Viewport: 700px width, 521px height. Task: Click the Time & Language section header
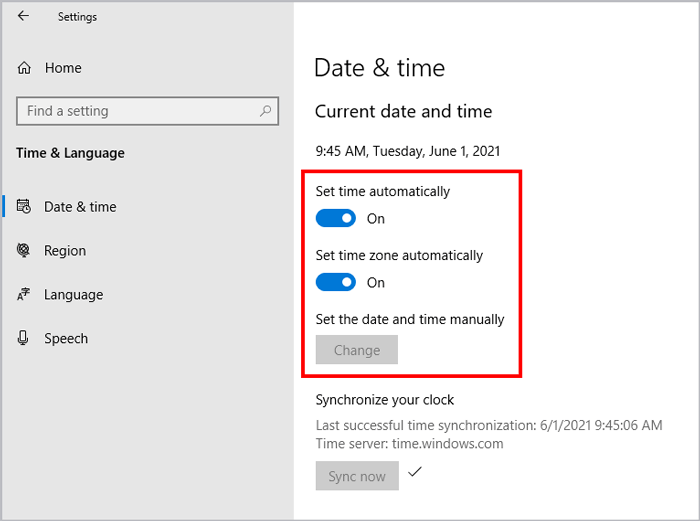70,153
